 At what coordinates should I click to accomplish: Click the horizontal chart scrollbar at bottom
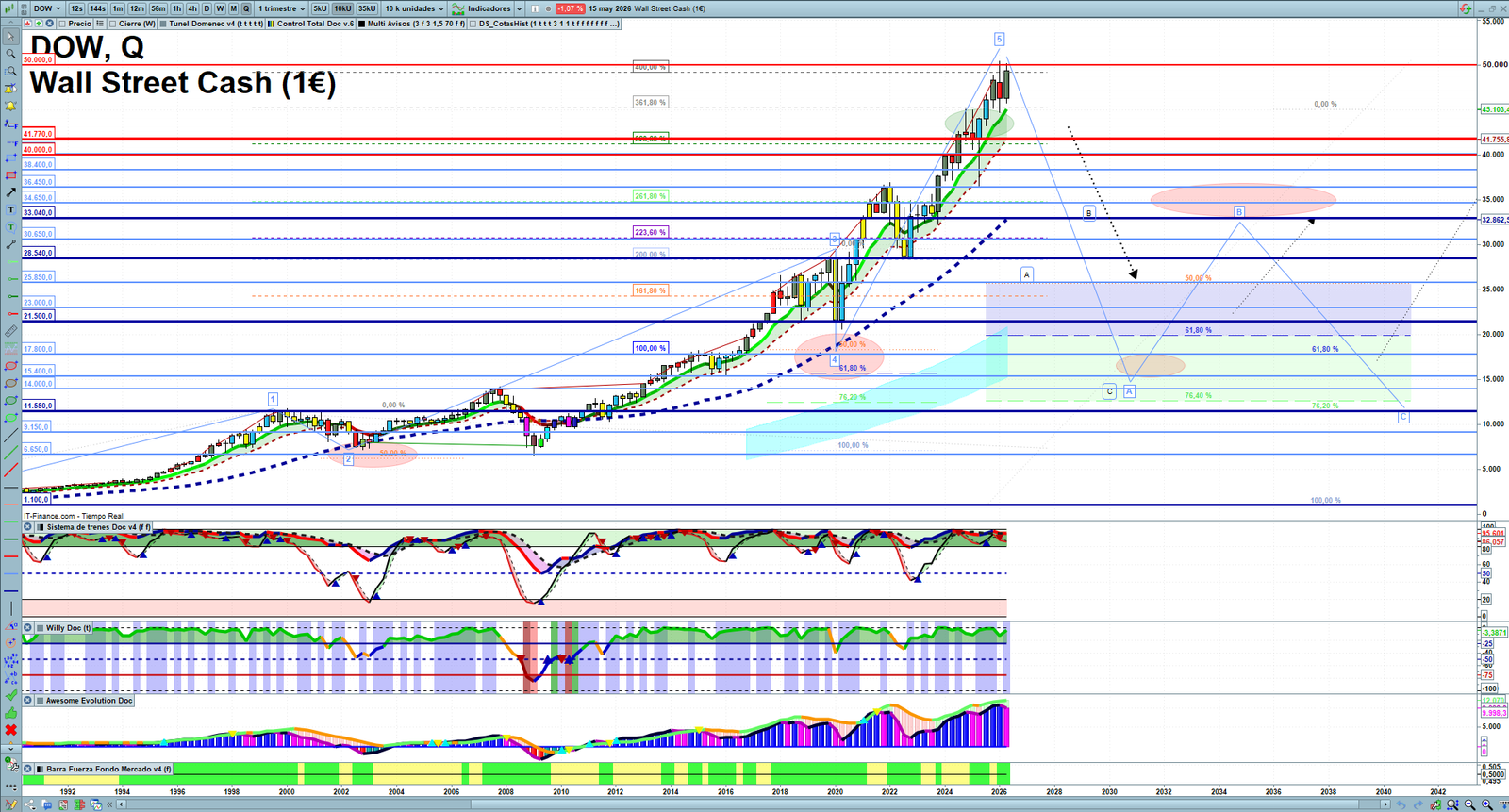tap(754, 804)
